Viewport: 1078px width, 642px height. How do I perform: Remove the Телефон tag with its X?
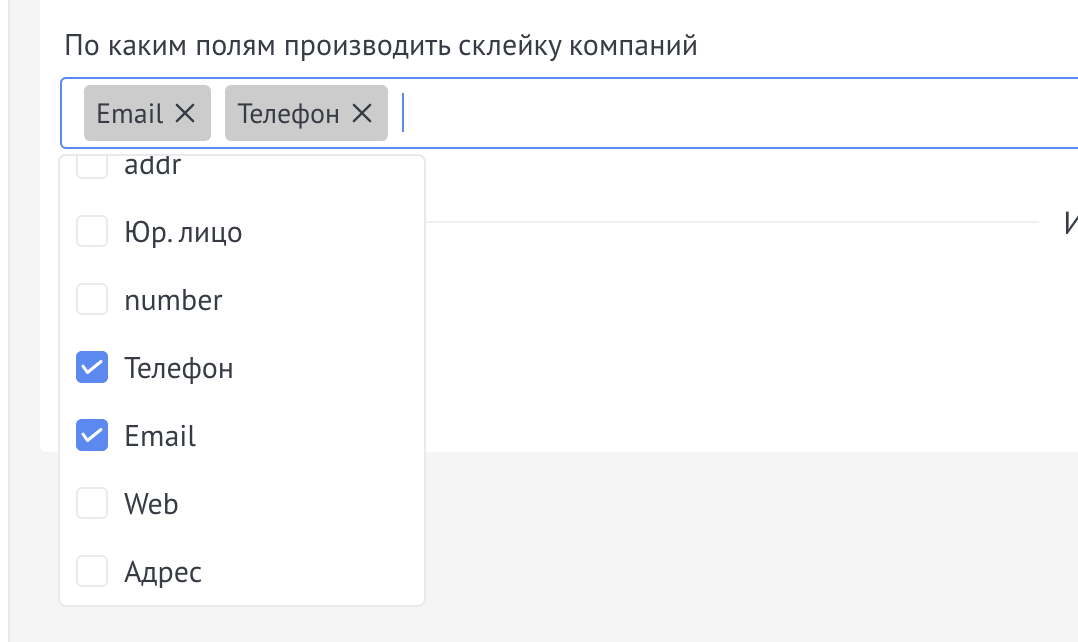point(362,113)
